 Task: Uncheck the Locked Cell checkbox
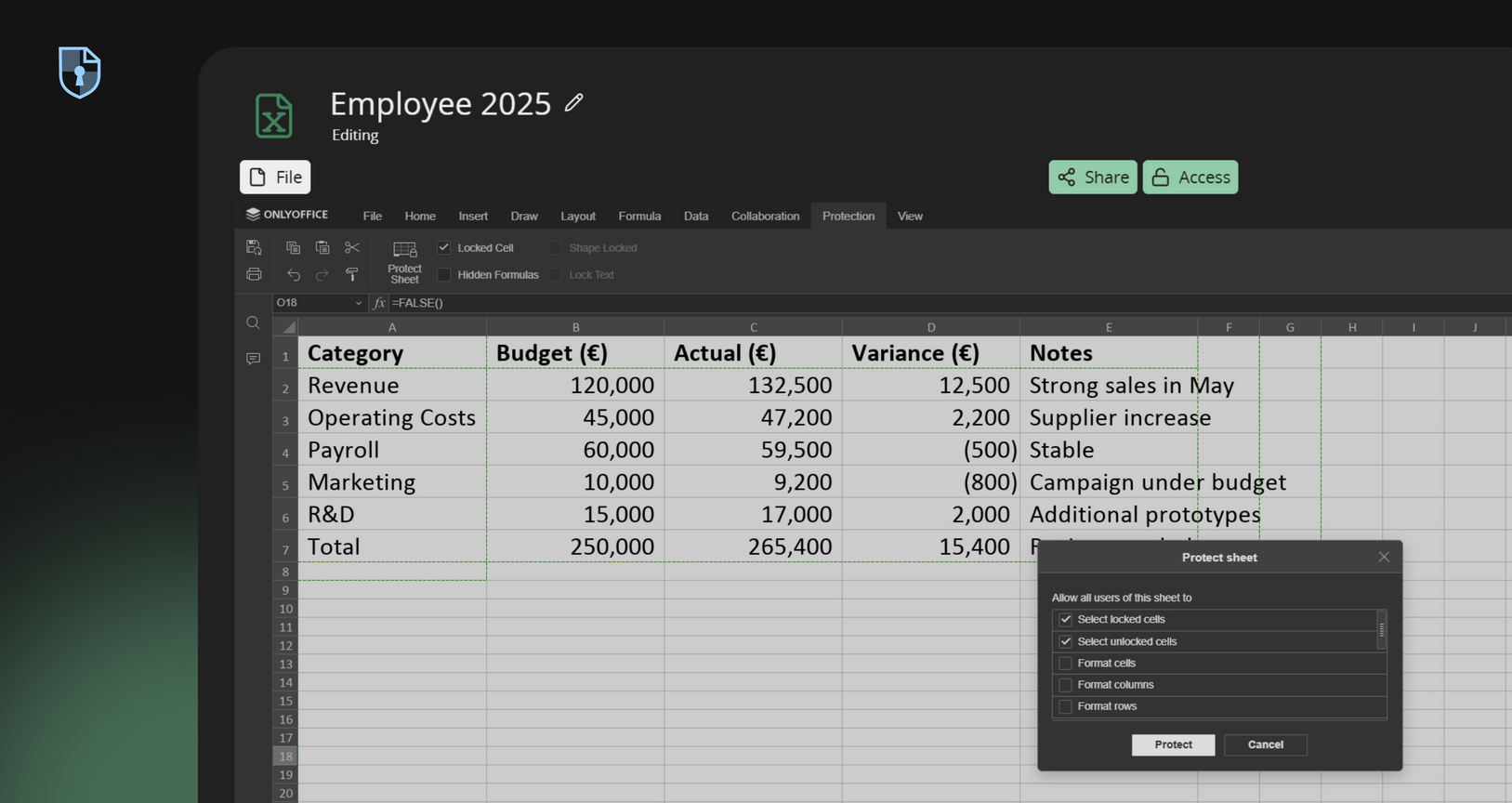coord(444,248)
